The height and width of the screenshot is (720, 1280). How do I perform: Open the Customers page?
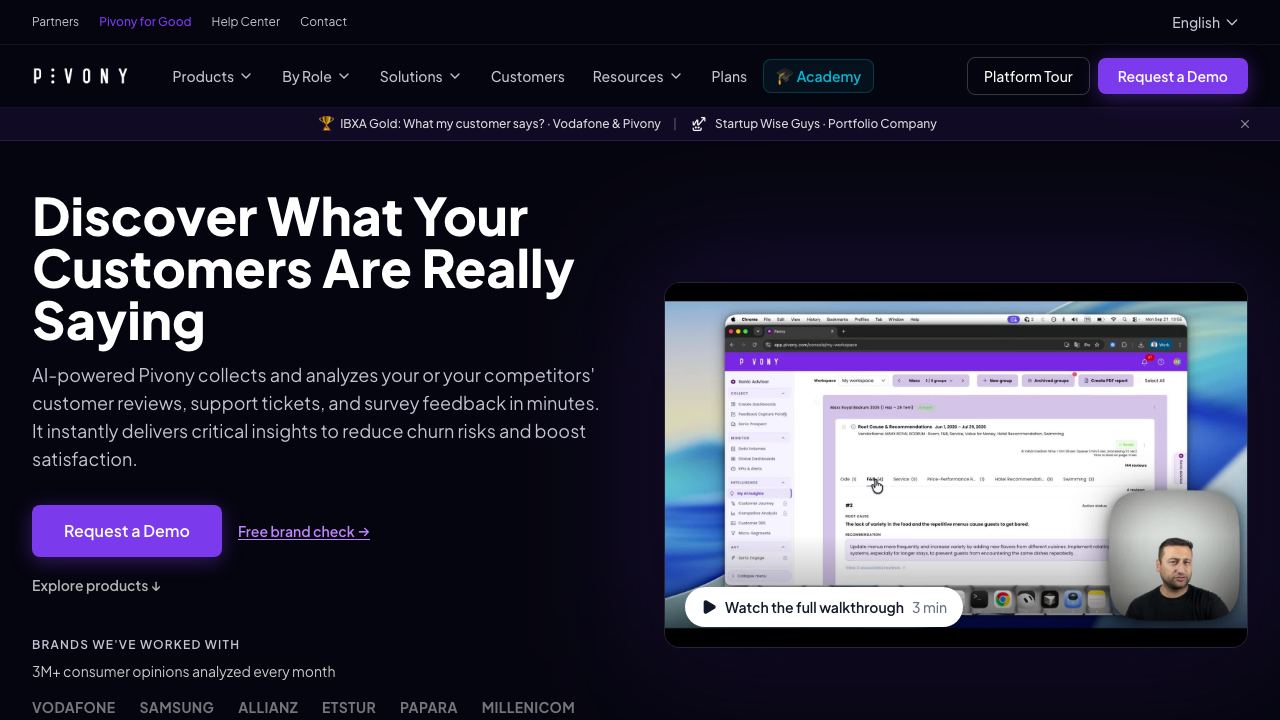click(x=527, y=76)
